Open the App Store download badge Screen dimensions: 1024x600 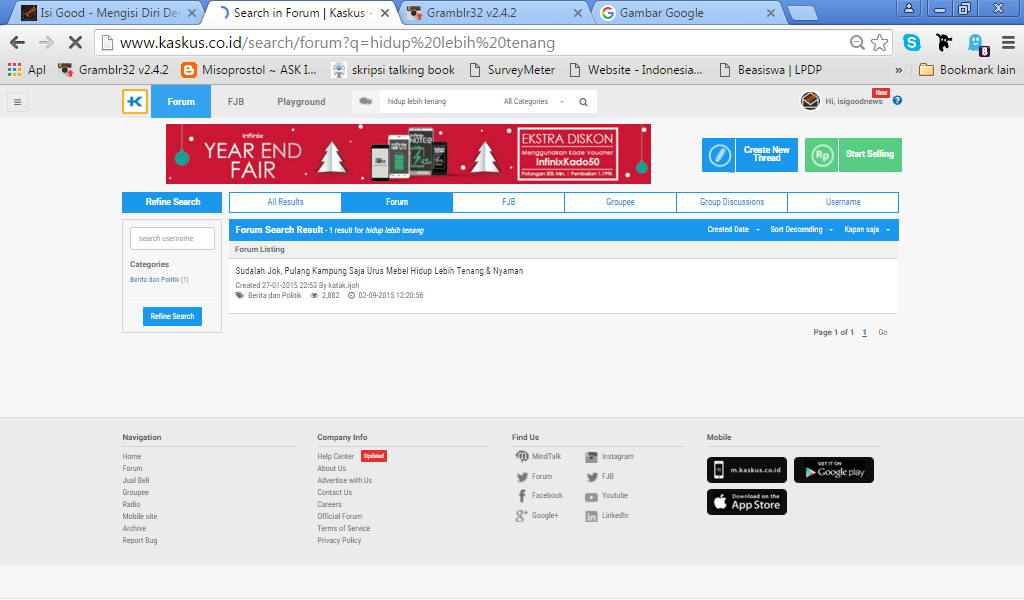(x=747, y=502)
